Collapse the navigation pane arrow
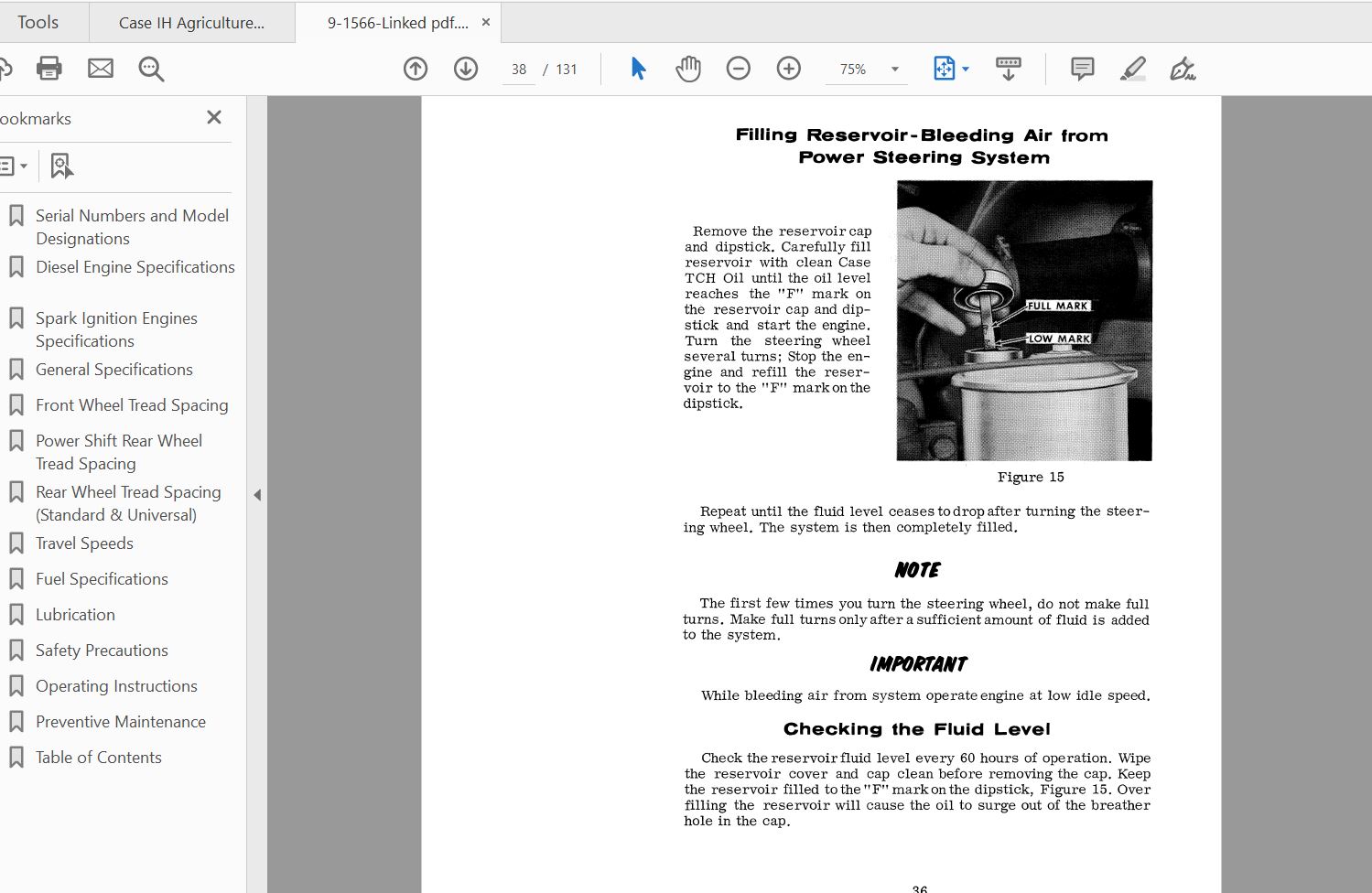Image resolution: width=1372 pixels, height=893 pixels. [x=257, y=495]
